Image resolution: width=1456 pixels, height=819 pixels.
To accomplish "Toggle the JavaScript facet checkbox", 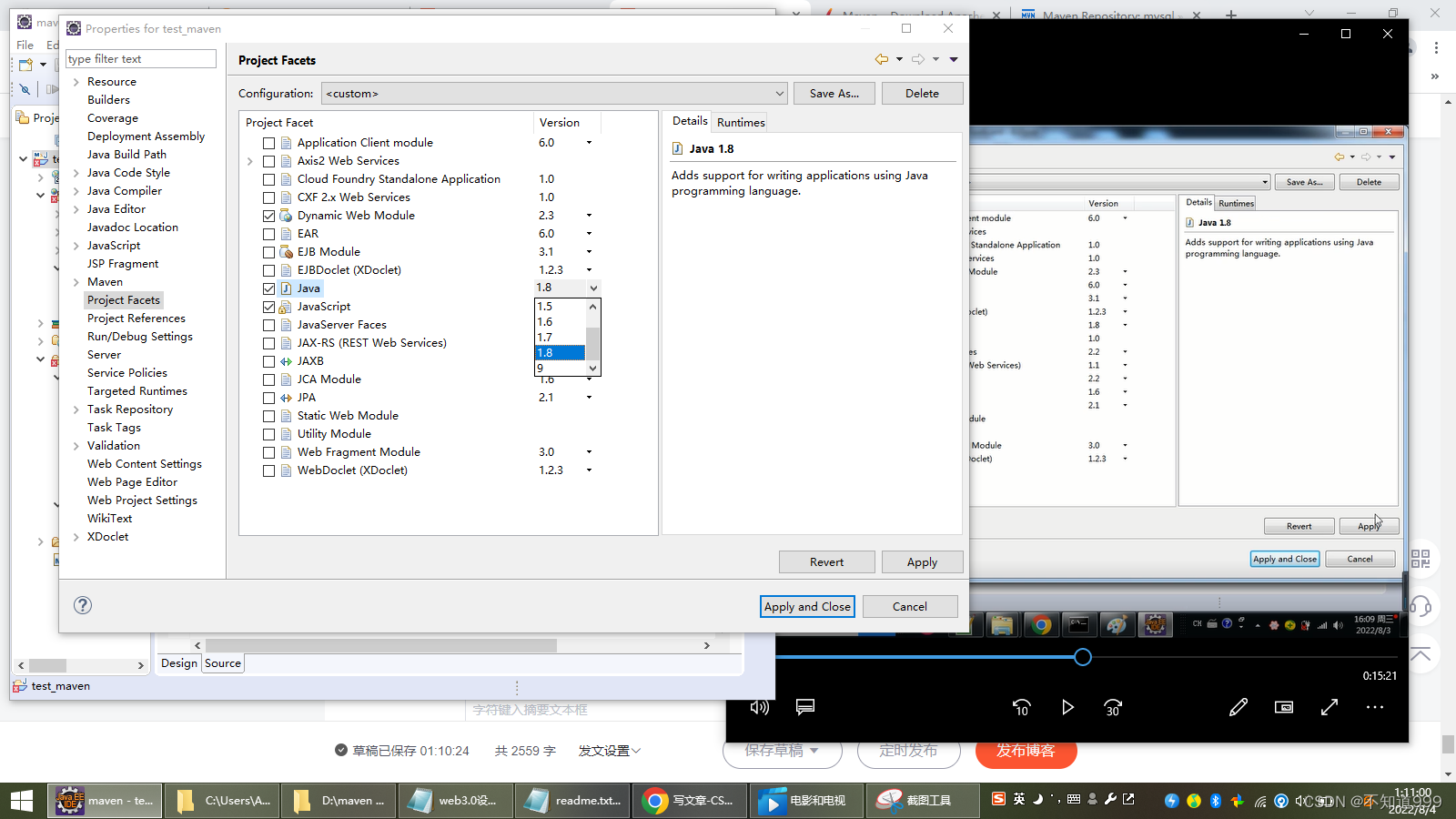I will coord(268,307).
